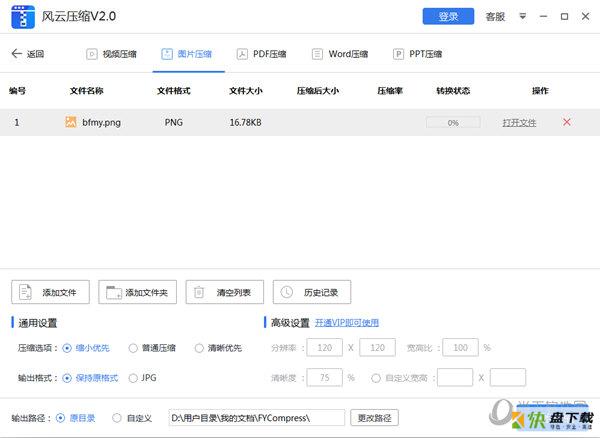This screenshot has height=438, width=600.
Task: Click the 打开文件 link for bfmy.png
Action: point(519,123)
